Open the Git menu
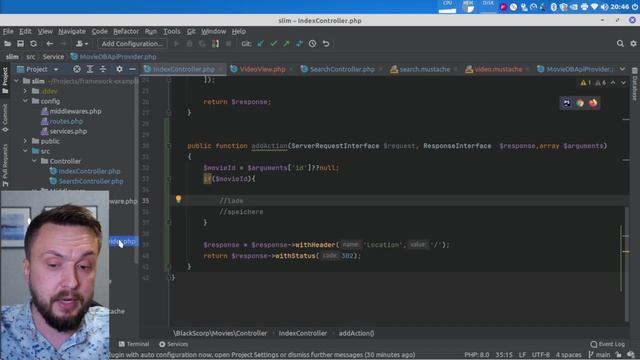 pyautogui.click(x=191, y=31)
